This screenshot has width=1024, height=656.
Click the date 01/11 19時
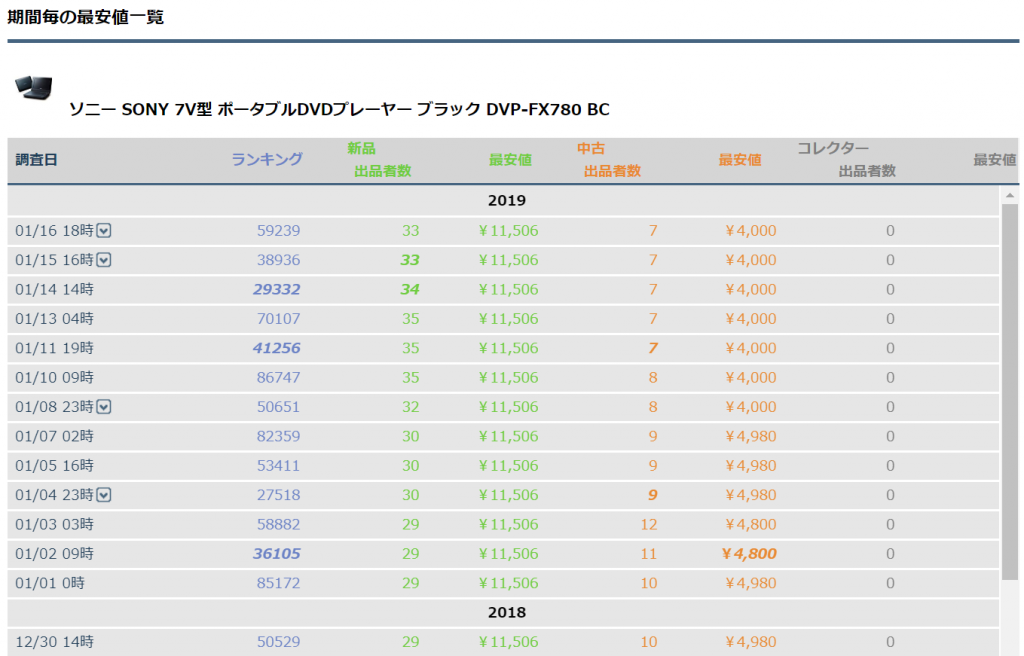click(55, 348)
